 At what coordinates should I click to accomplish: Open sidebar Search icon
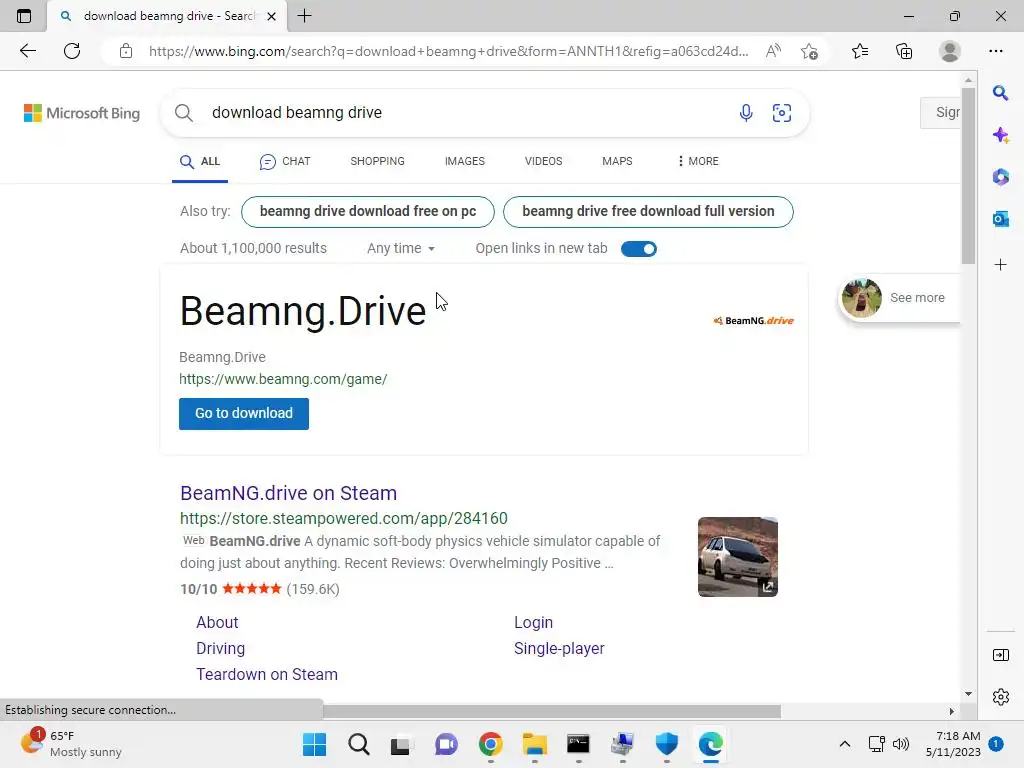point(1000,93)
